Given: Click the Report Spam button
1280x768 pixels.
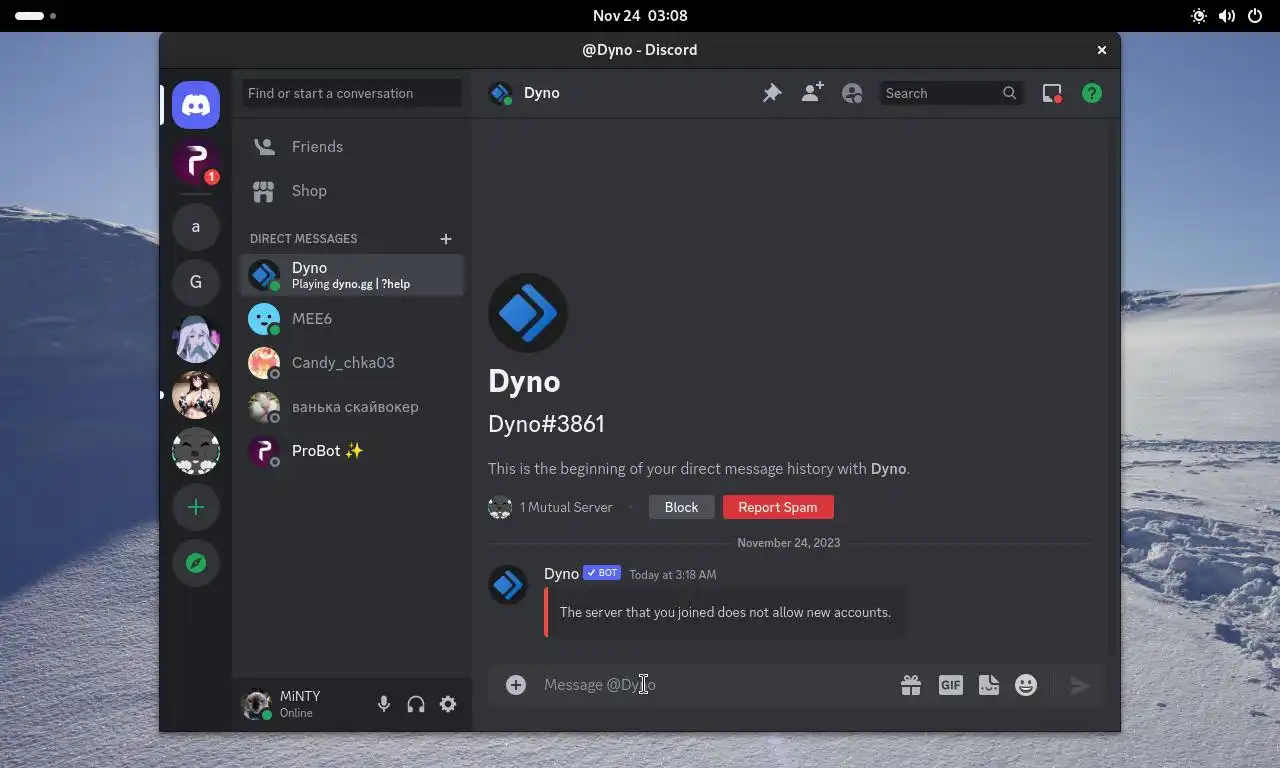Looking at the screenshot, I should point(778,507).
